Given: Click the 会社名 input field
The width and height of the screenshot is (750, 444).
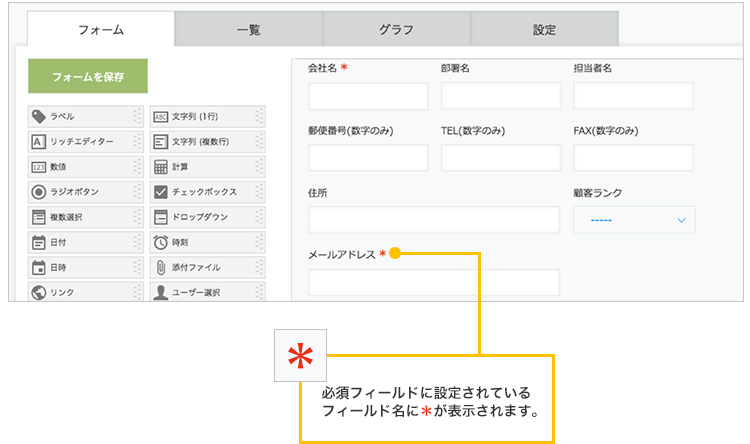Looking at the screenshot, I should [368, 97].
